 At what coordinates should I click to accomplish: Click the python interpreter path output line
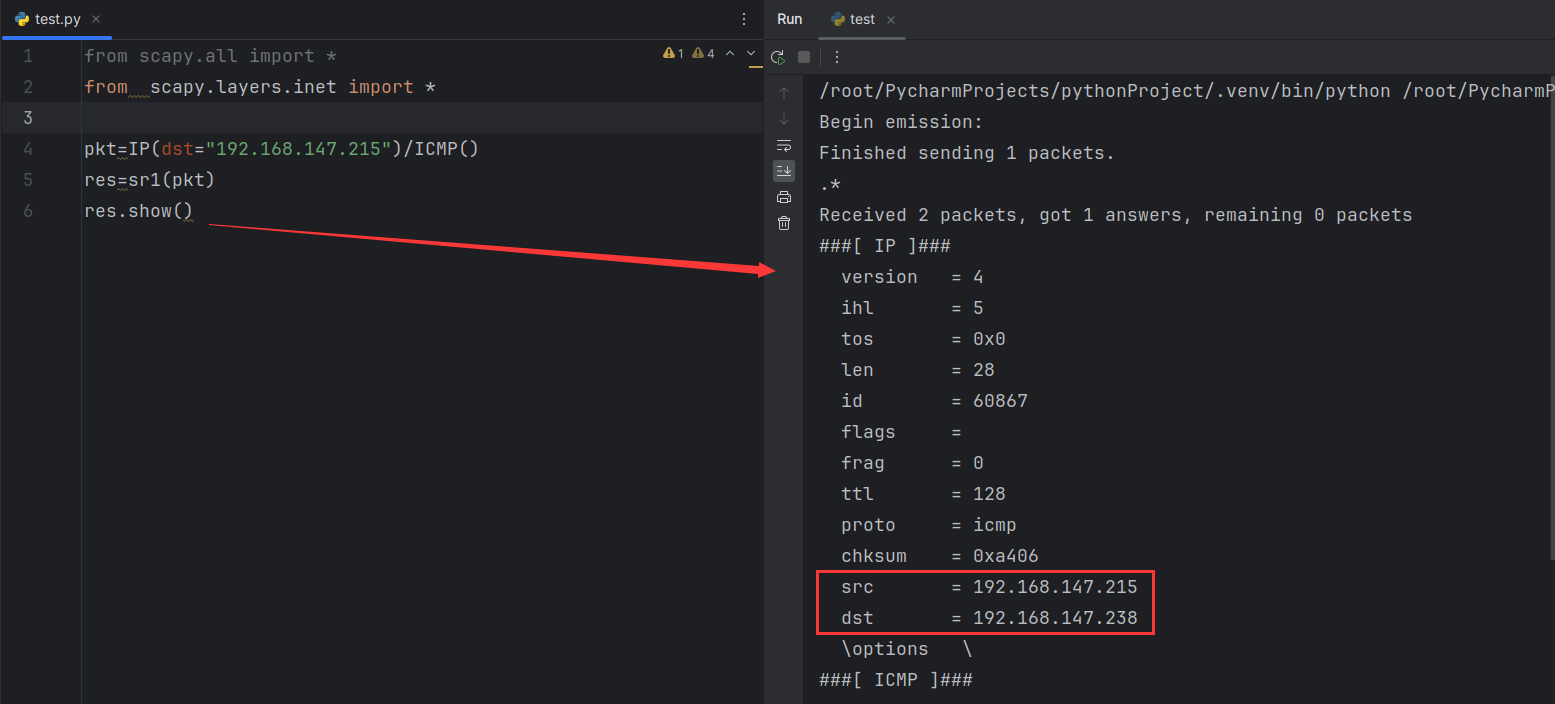1186,91
